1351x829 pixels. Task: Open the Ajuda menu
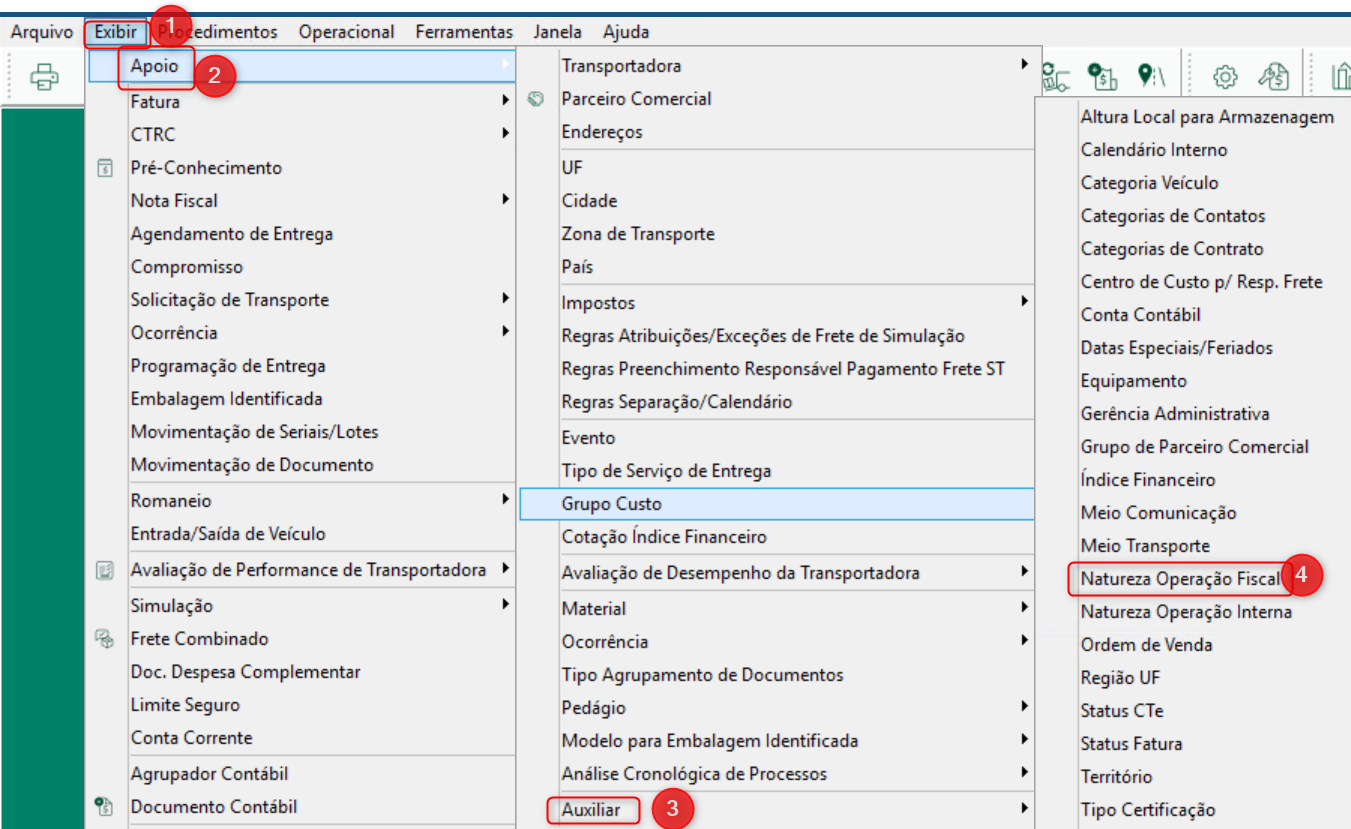pyautogui.click(x=626, y=32)
